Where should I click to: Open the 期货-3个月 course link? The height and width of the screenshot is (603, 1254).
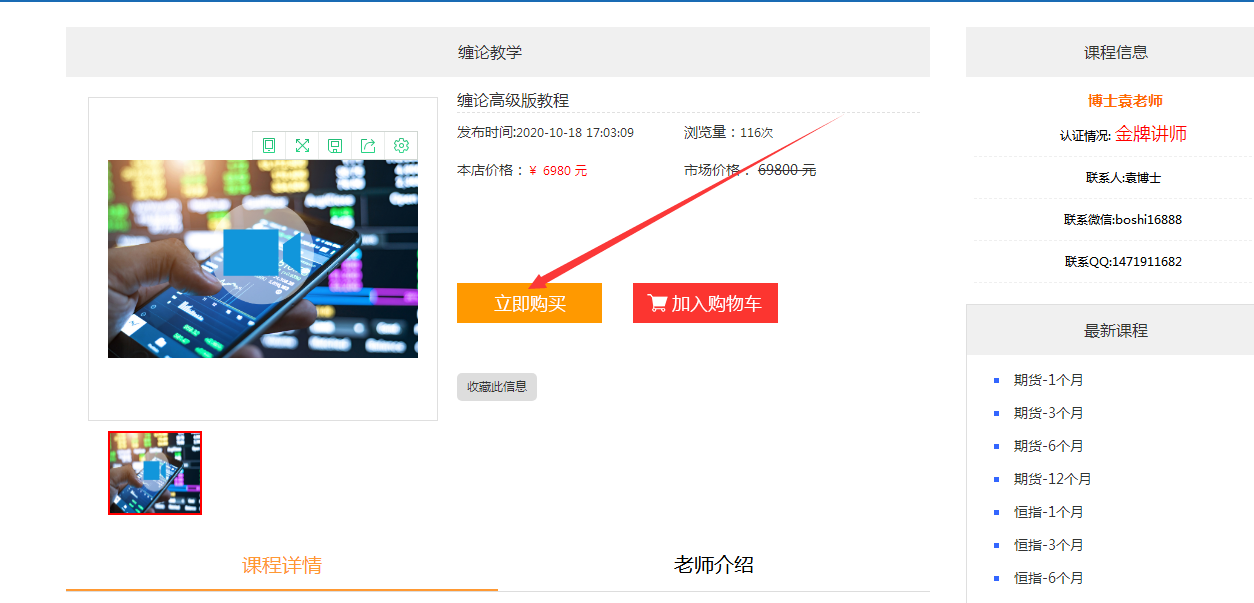click(1048, 413)
